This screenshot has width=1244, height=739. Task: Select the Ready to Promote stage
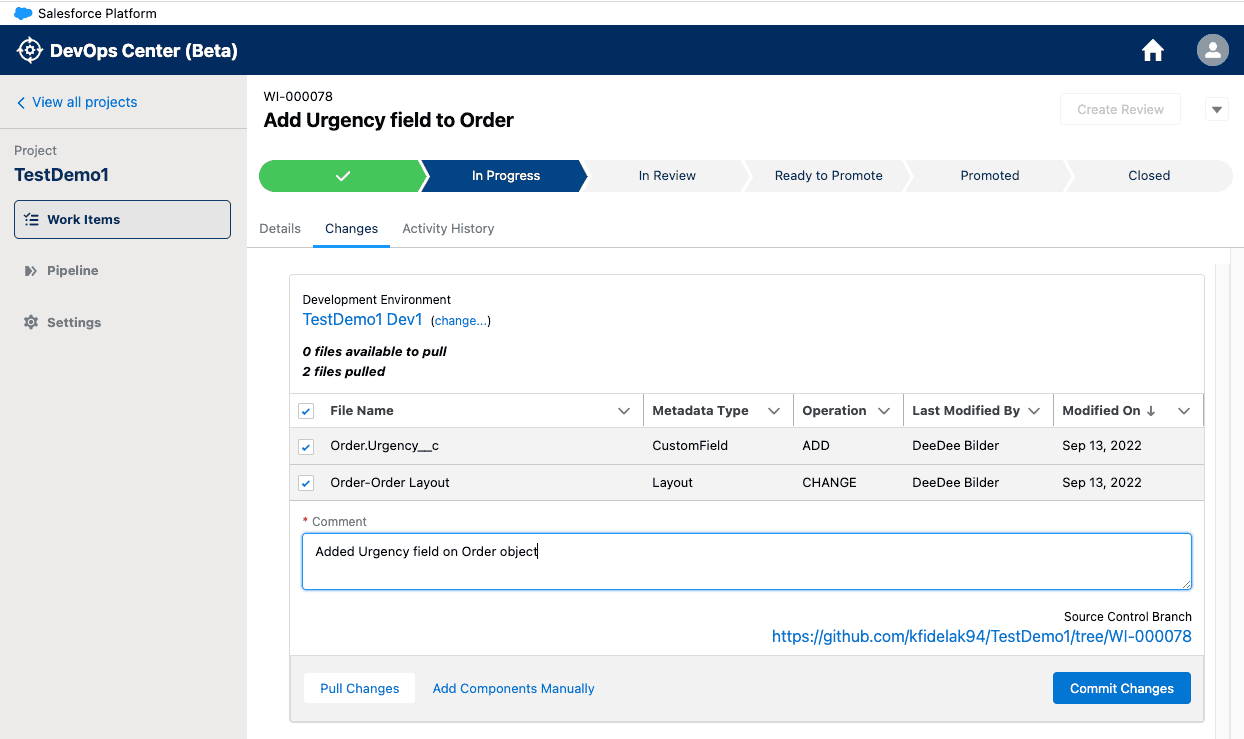coord(828,176)
